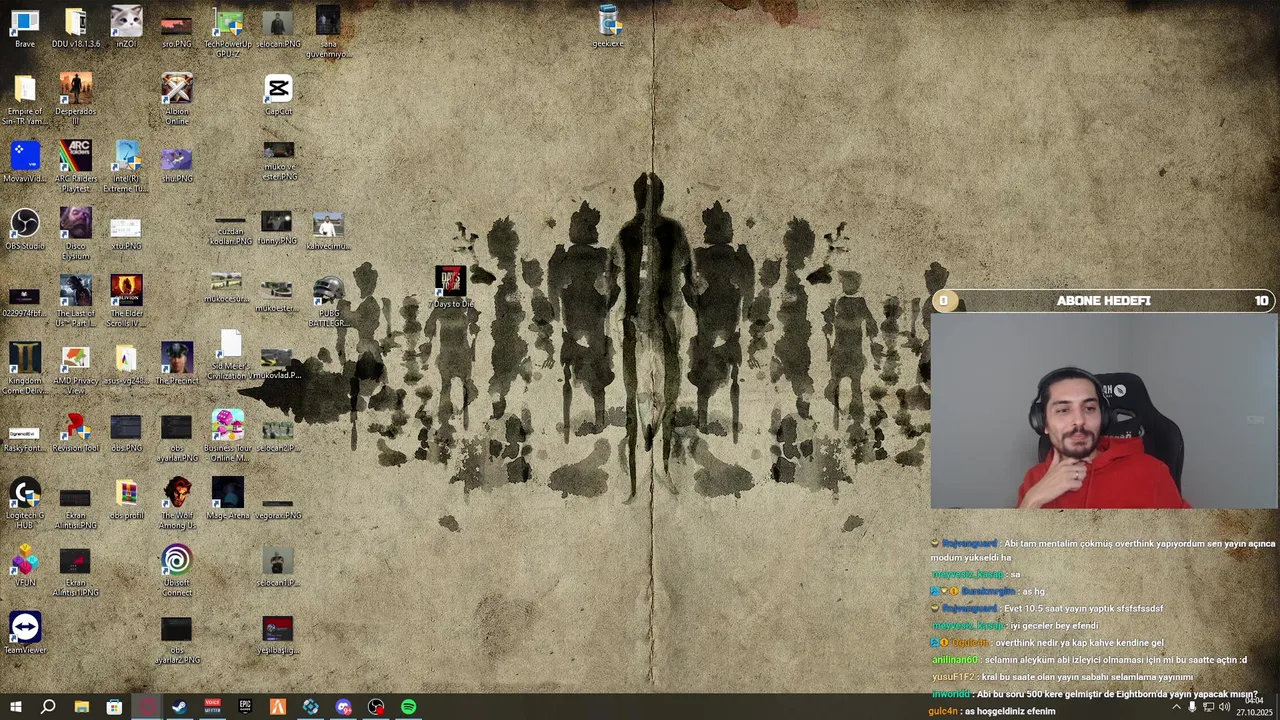Image resolution: width=1280 pixels, height=720 pixels.
Task: Click the microphone tray icon
Action: [x=1192, y=707]
